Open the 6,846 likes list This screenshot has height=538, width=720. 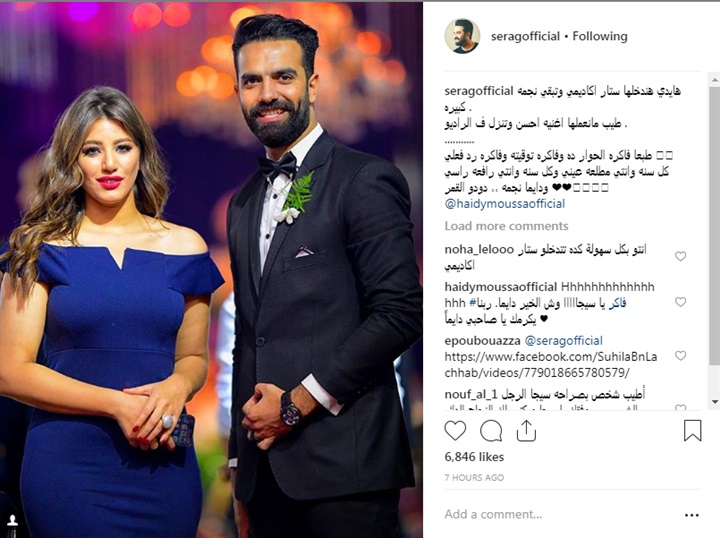point(474,457)
